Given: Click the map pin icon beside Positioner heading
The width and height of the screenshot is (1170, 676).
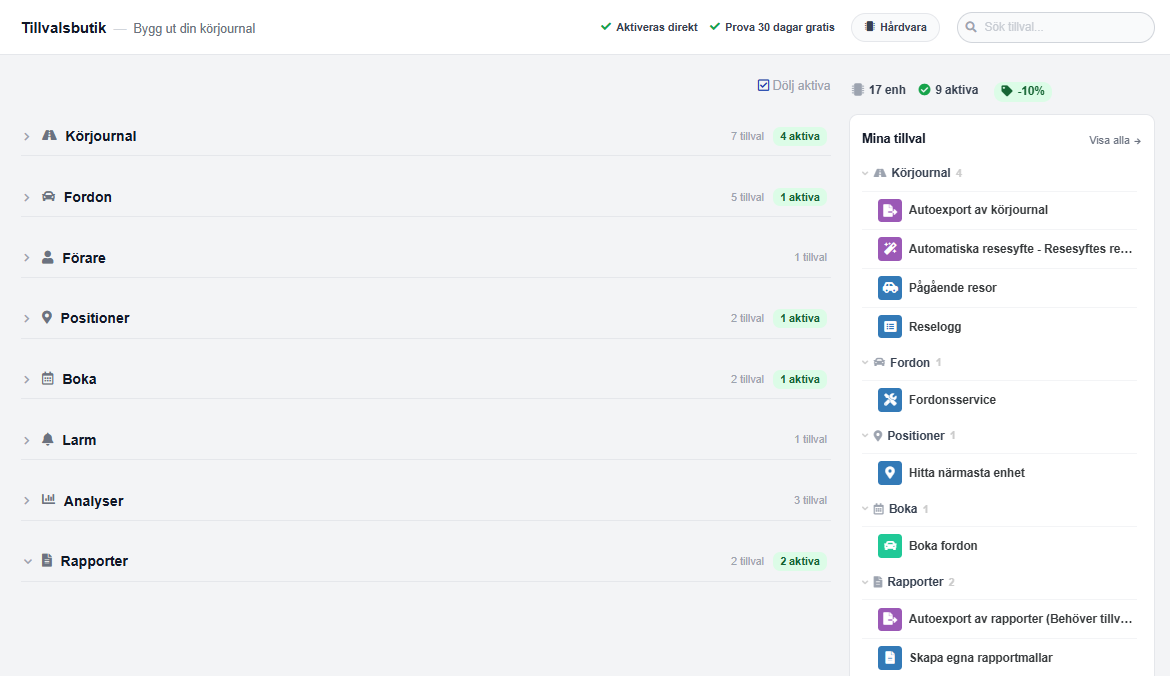Looking at the screenshot, I should (x=46, y=317).
